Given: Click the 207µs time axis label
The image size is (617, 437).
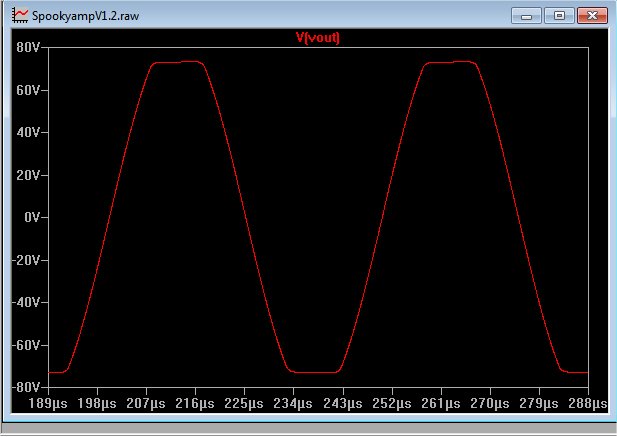Looking at the screenshot, I should (146, 404).
